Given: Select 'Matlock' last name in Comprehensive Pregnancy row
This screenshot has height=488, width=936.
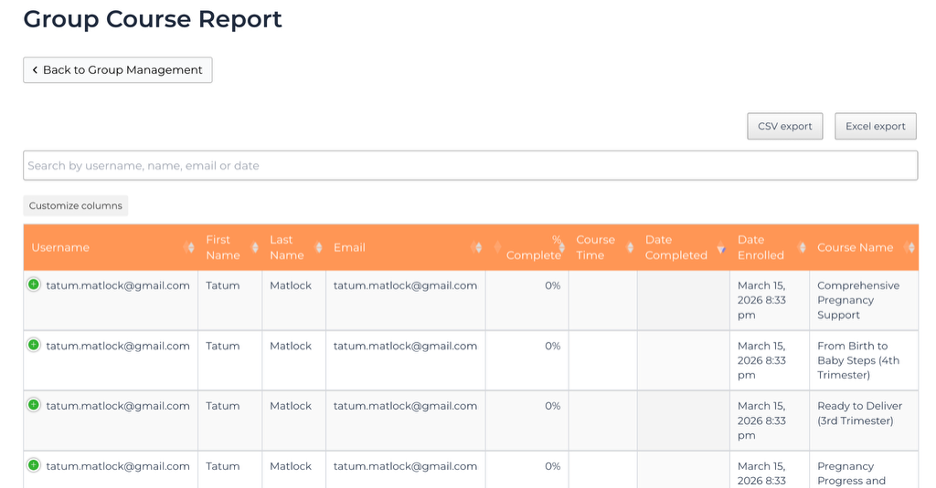Looking at the screenshot, I should [x=290, y=286].
